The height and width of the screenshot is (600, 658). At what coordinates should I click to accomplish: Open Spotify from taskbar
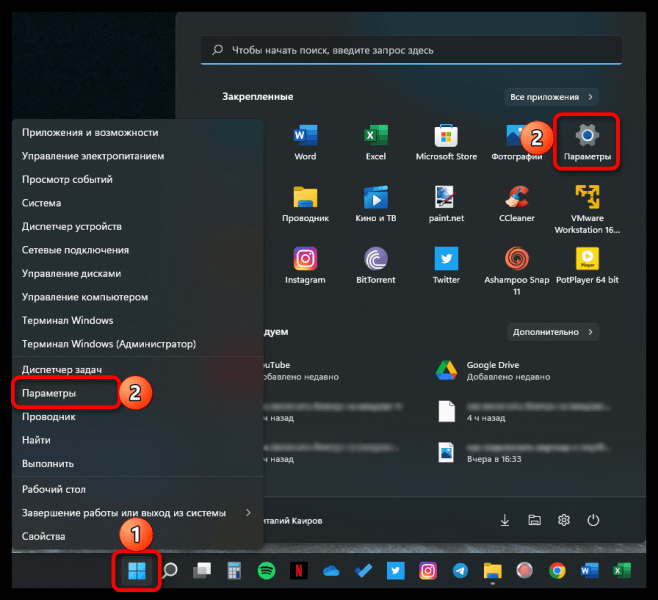point(266,571)
